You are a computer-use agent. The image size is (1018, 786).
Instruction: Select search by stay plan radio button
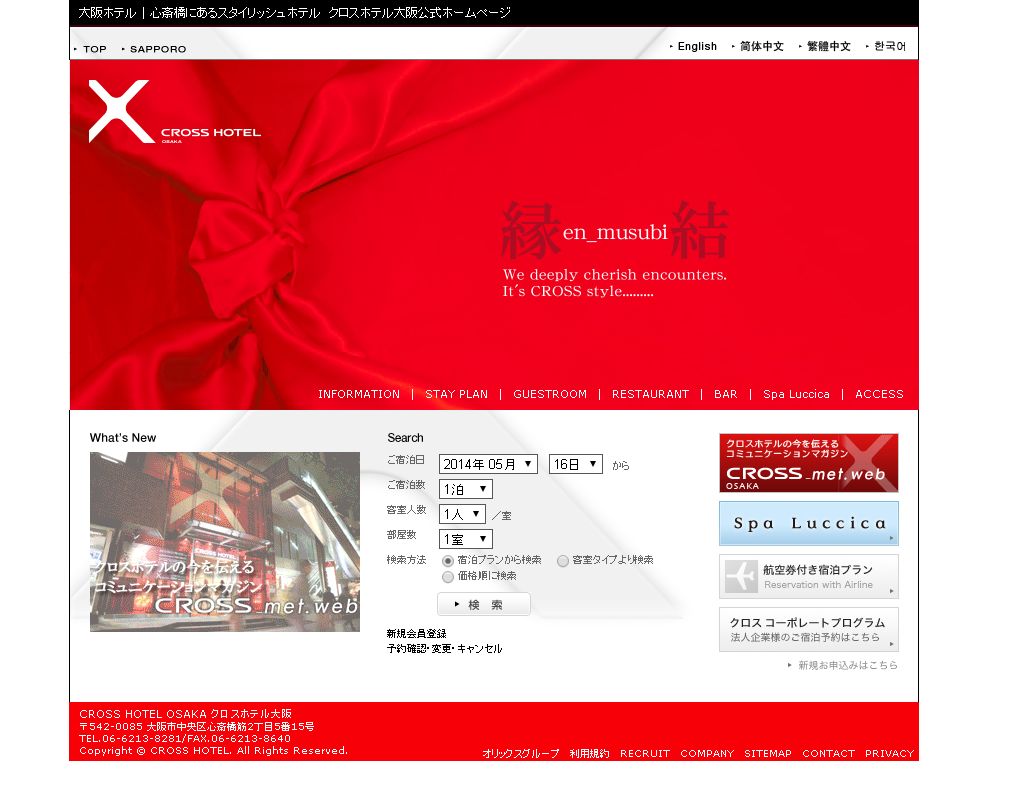click(447, 560)
